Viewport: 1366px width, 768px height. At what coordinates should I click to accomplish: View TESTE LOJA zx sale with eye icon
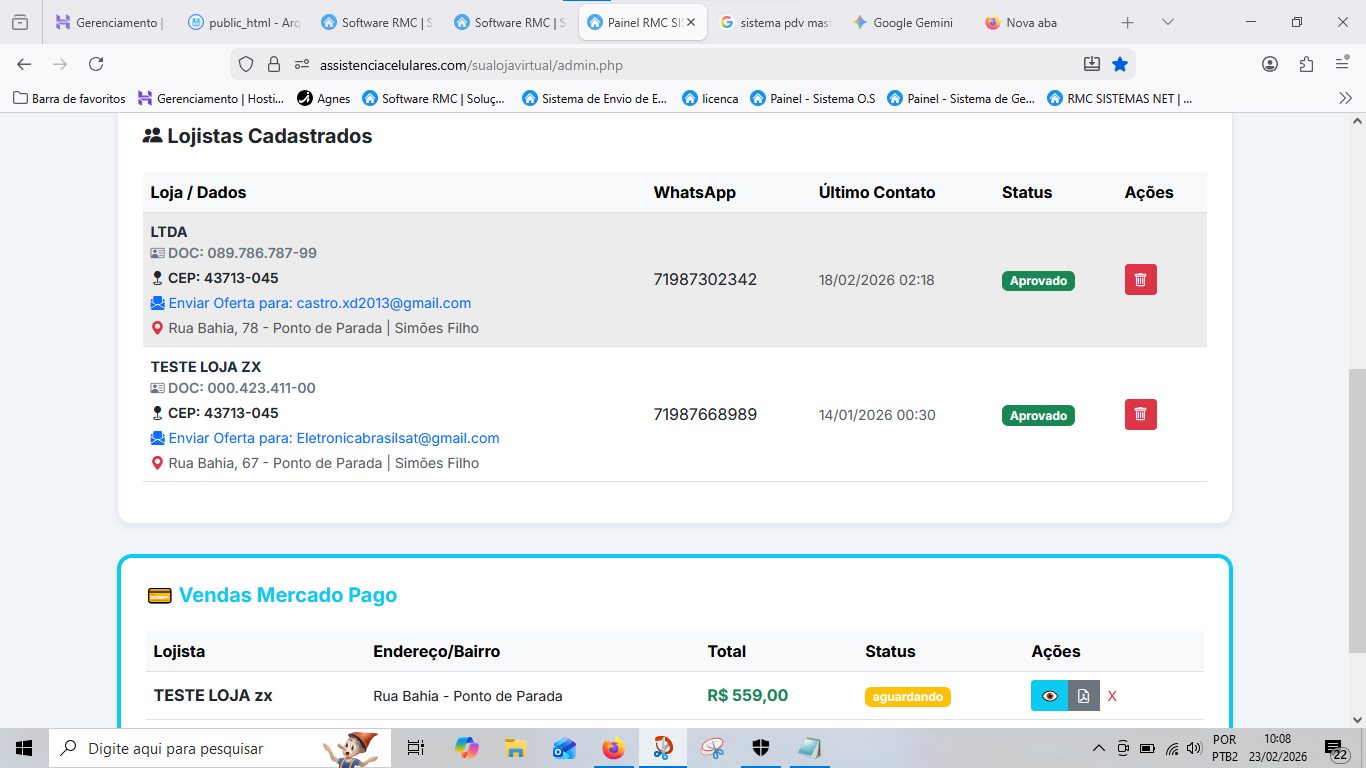click(x=1049, y=696)
